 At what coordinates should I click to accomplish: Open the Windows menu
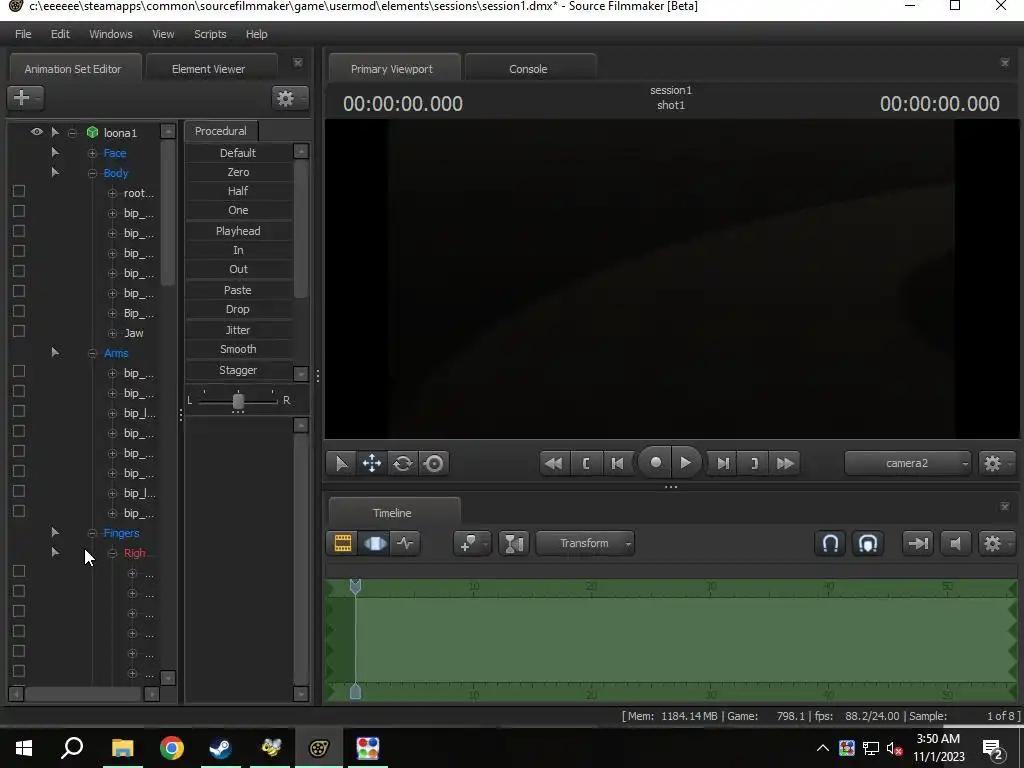[x=110, y=34]
